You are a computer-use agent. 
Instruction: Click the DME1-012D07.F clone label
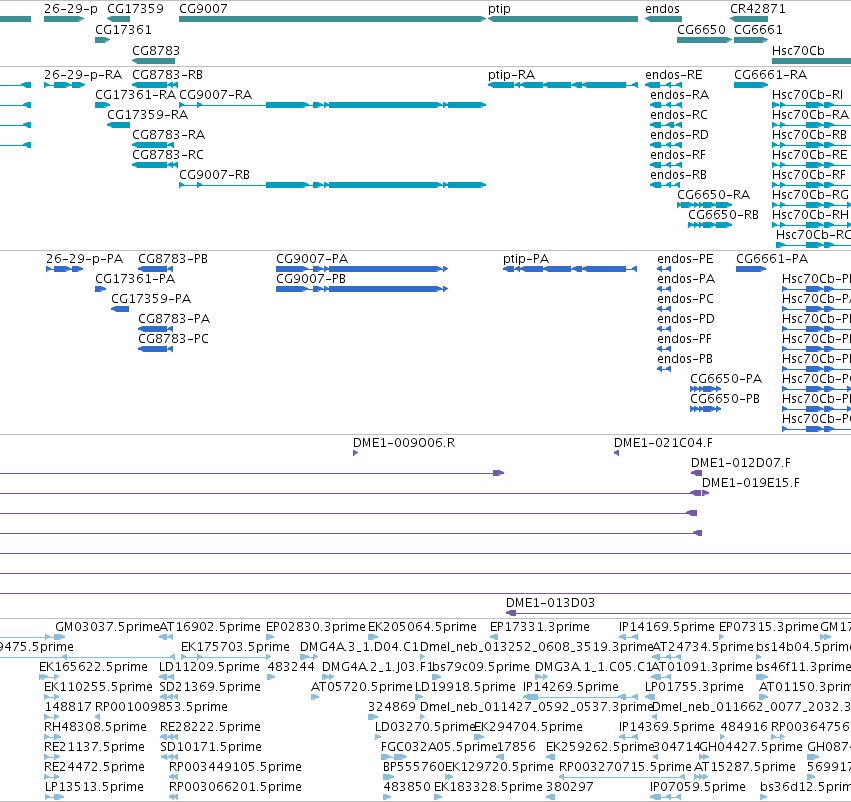[740, 463]
